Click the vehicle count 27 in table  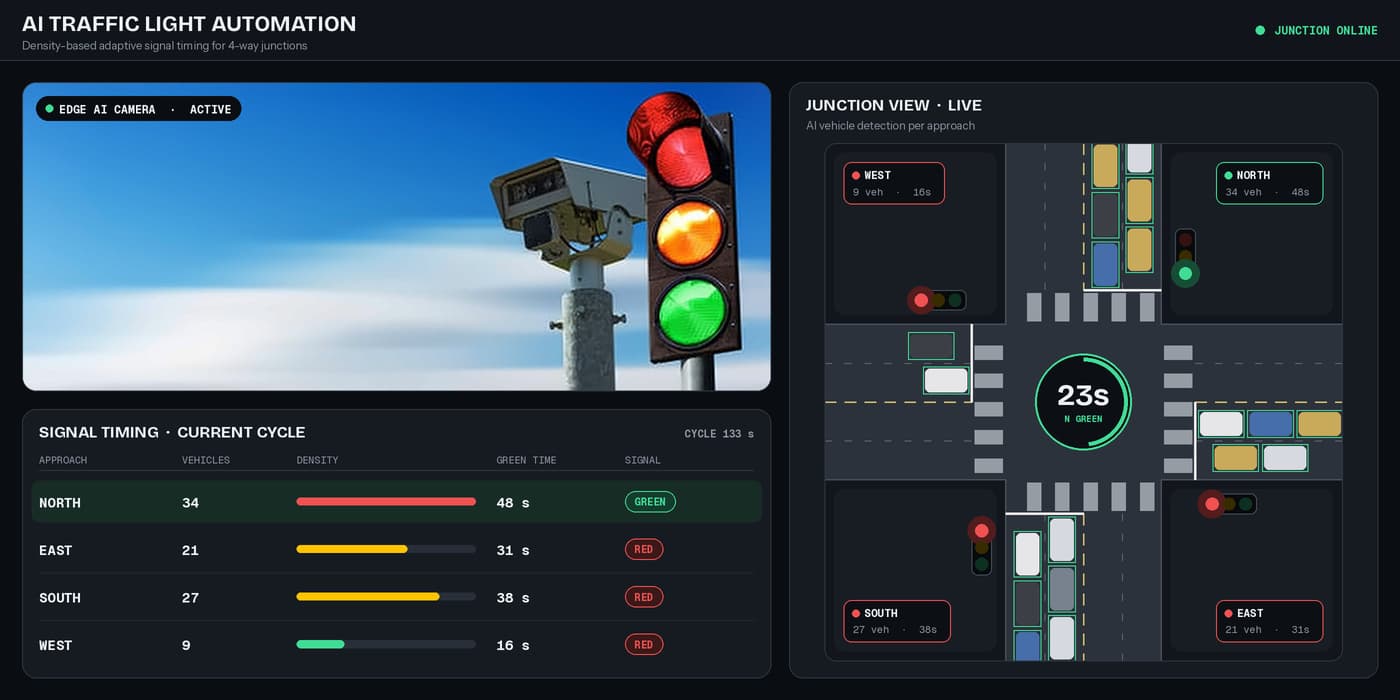190,598
